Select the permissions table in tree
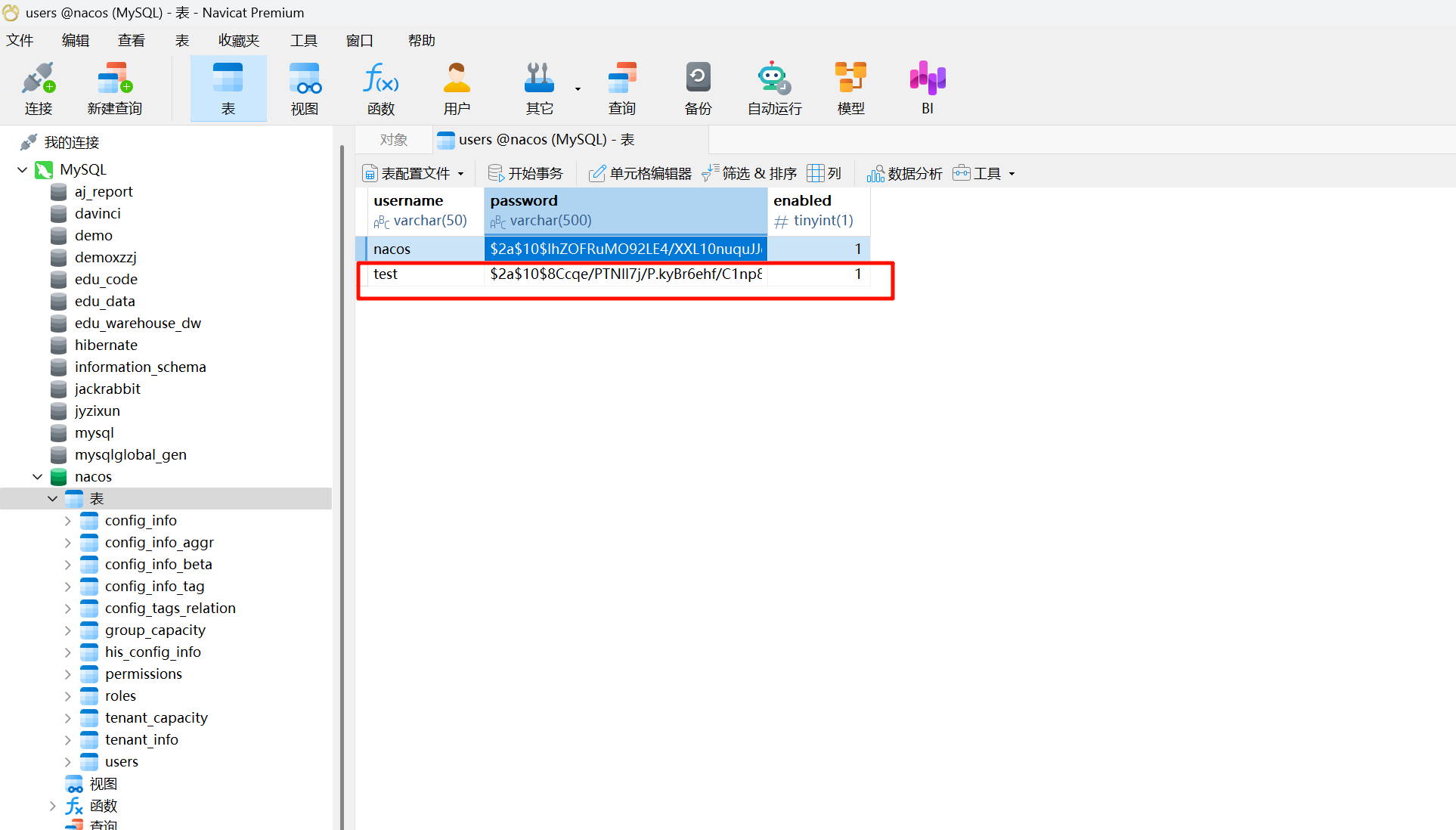The image size is (1456, 830). click(x=143, y=674)
